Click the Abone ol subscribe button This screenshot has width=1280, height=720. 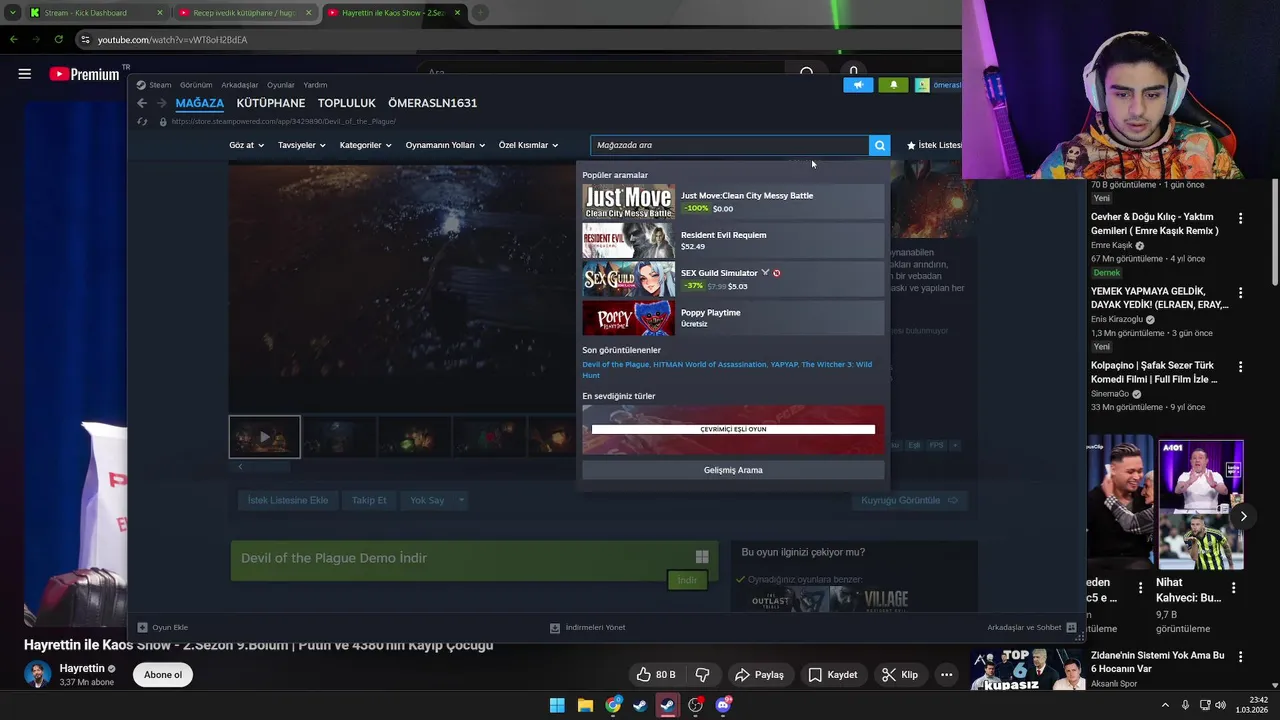[163, 675]
